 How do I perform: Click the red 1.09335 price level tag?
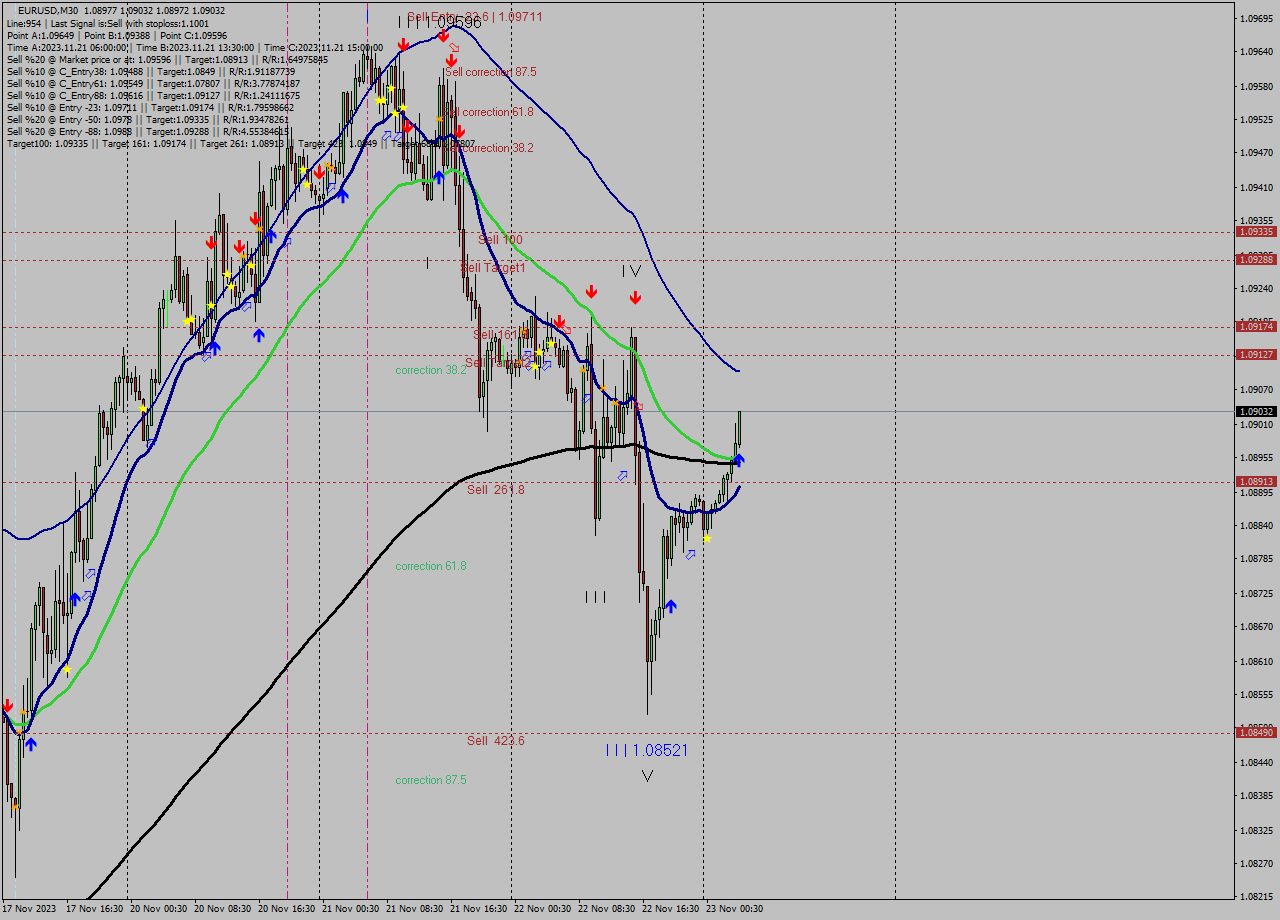1256,232
